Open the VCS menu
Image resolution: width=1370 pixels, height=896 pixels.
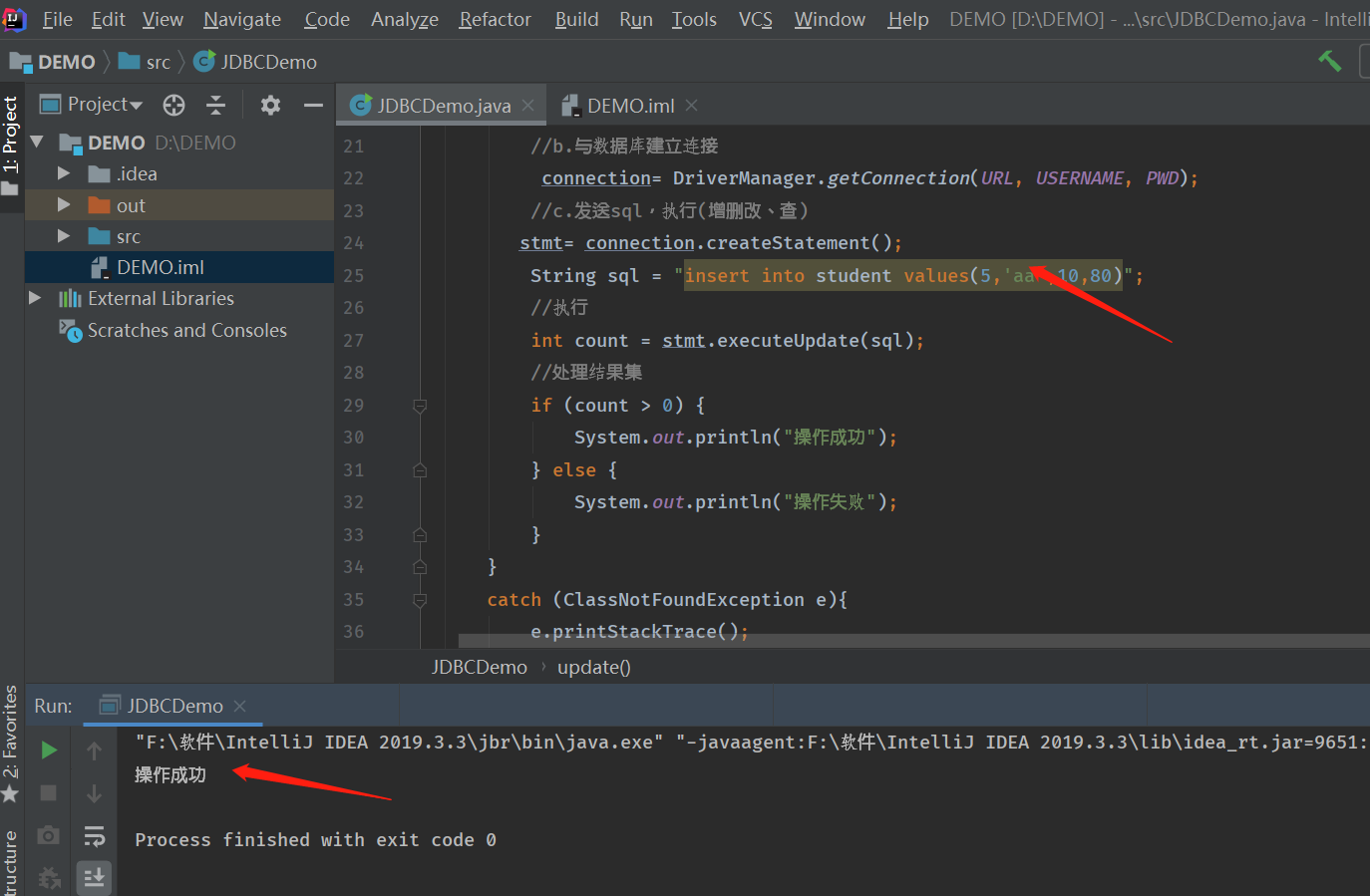(x=756, y=19)
